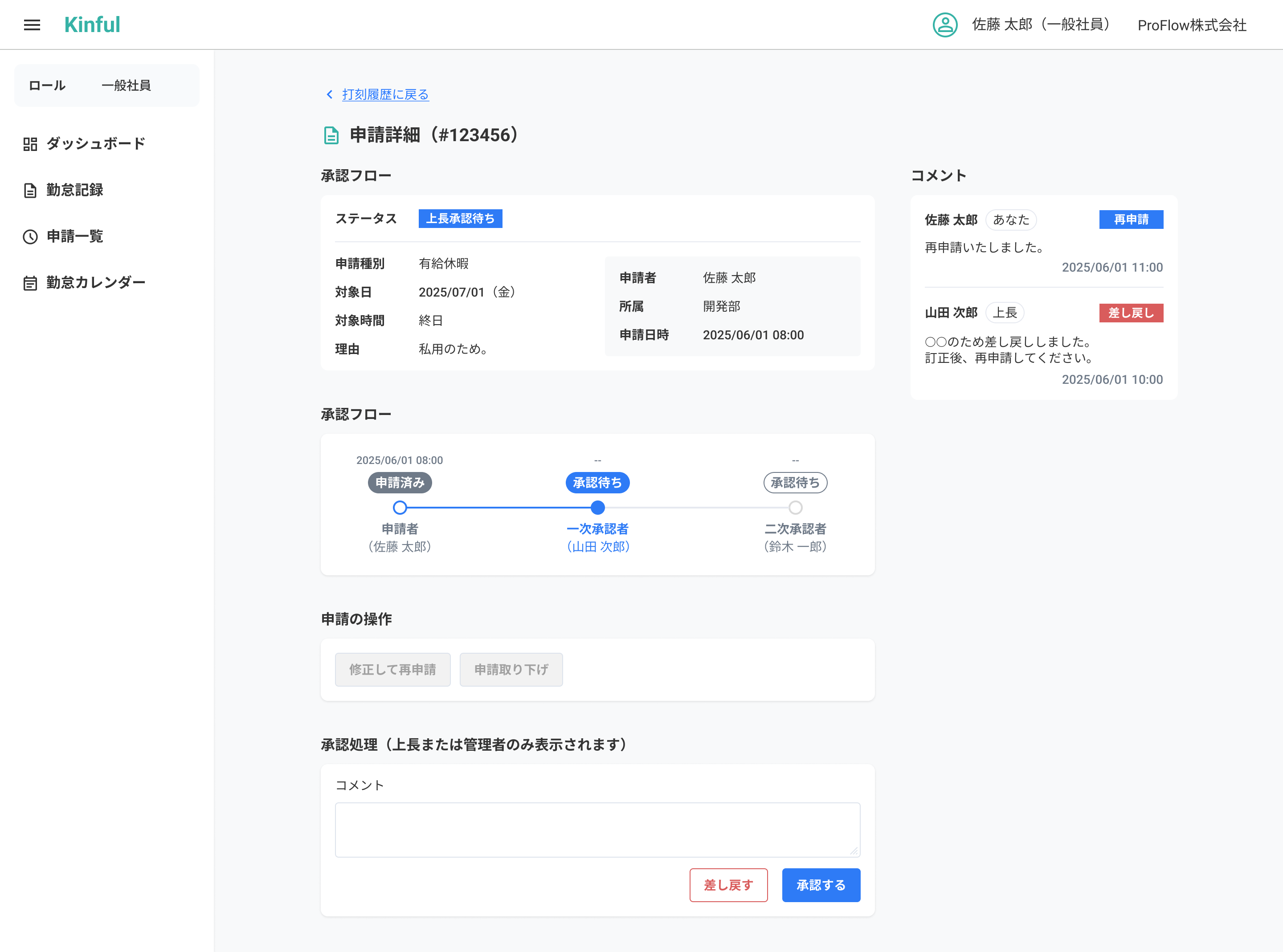Open the hamburger menu icon
Screen dimensions: 1283x952
[32, 25]
